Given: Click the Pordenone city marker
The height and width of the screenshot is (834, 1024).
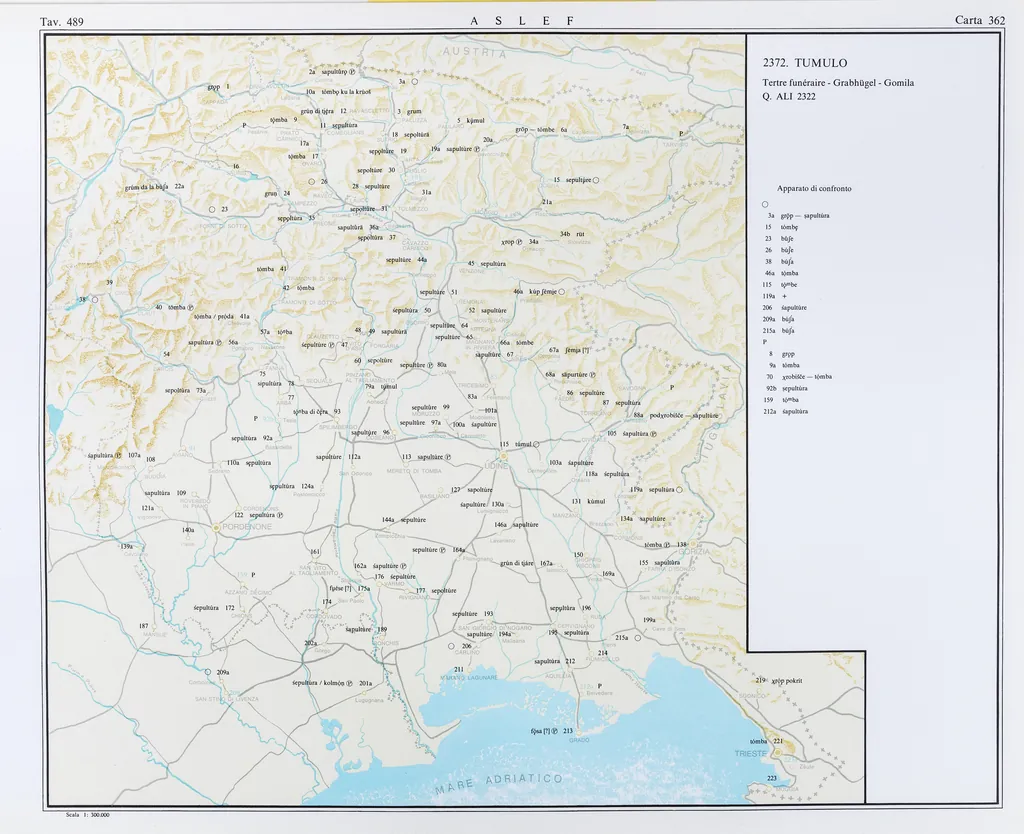Looking at the screenshot, I should click(x=218, y=527).
